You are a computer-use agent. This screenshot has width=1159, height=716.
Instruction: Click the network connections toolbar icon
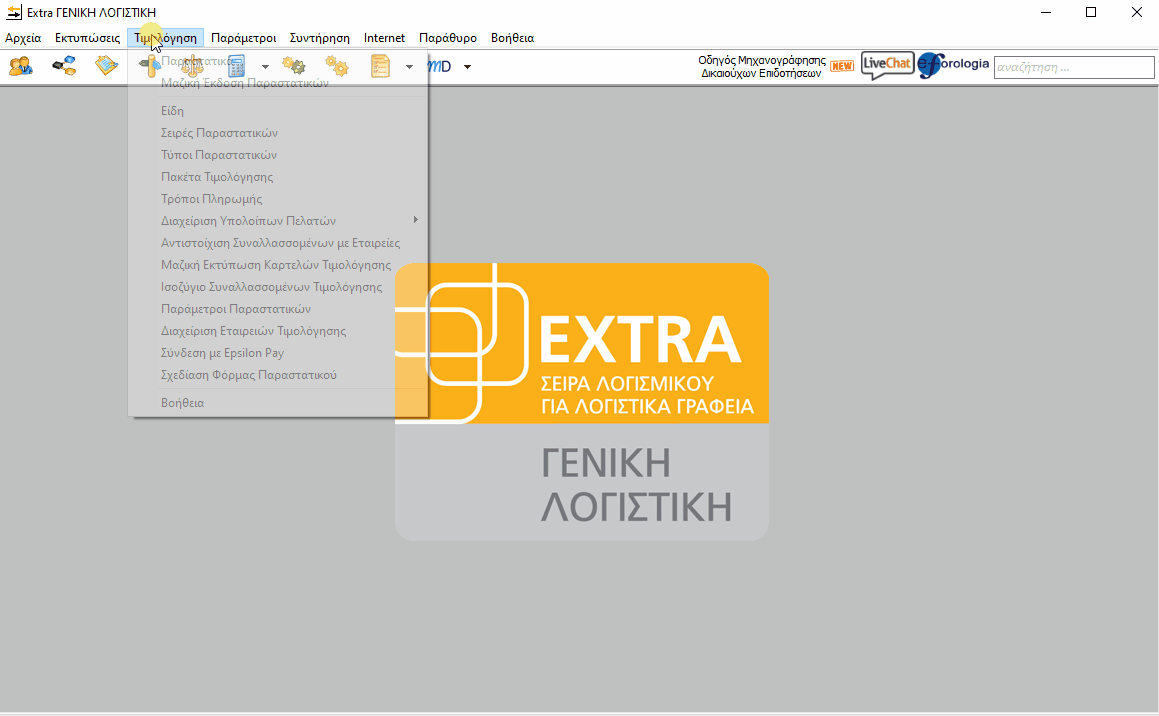click(x=64, y=67)
